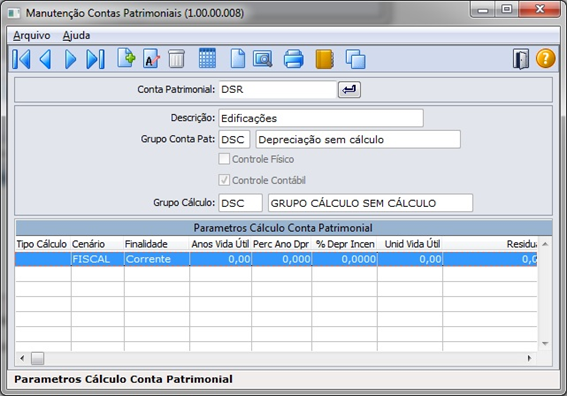Go to the next record
Viewport: 567px width, 396px height.
[x=70, y=59]
